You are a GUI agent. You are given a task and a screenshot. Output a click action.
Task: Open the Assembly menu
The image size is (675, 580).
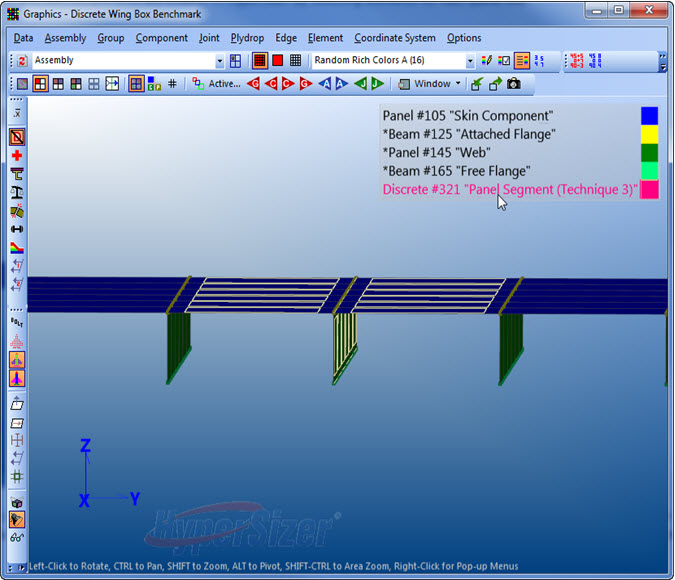(65, 38)
